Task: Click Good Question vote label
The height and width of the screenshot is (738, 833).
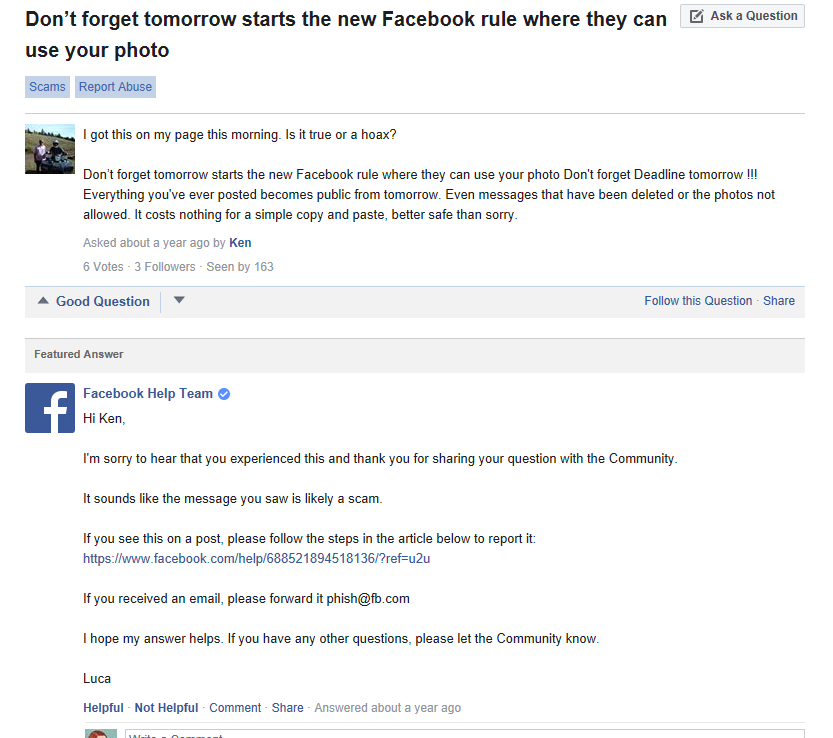Action: tap(103, 301)
